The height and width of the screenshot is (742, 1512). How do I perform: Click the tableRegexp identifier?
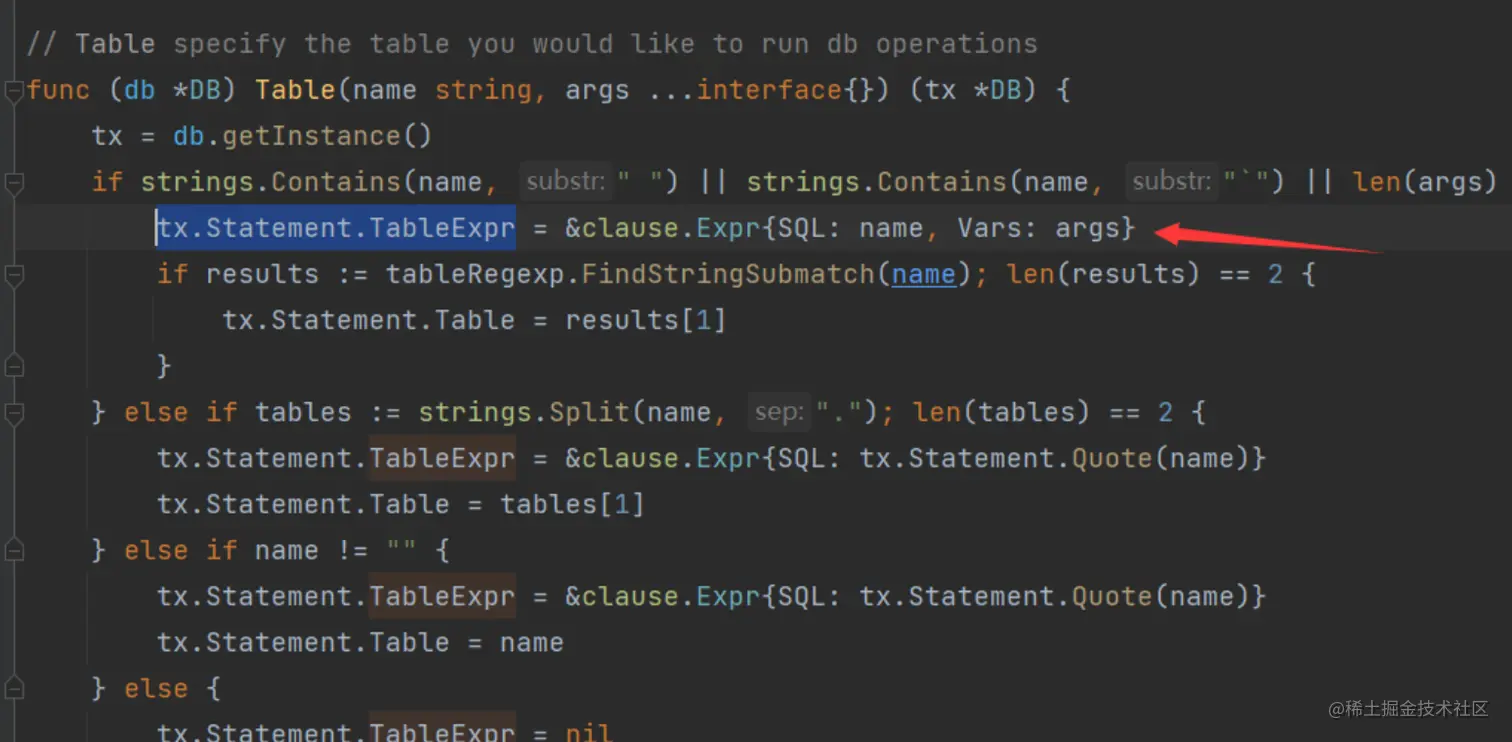coord(476,274)
